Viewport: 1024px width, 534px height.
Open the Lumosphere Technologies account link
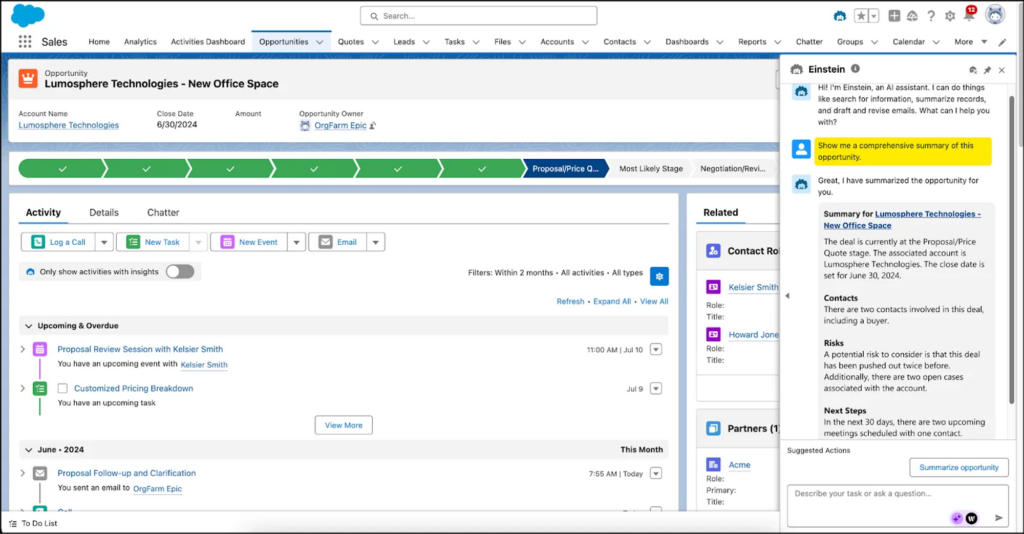tap(69, 125)
